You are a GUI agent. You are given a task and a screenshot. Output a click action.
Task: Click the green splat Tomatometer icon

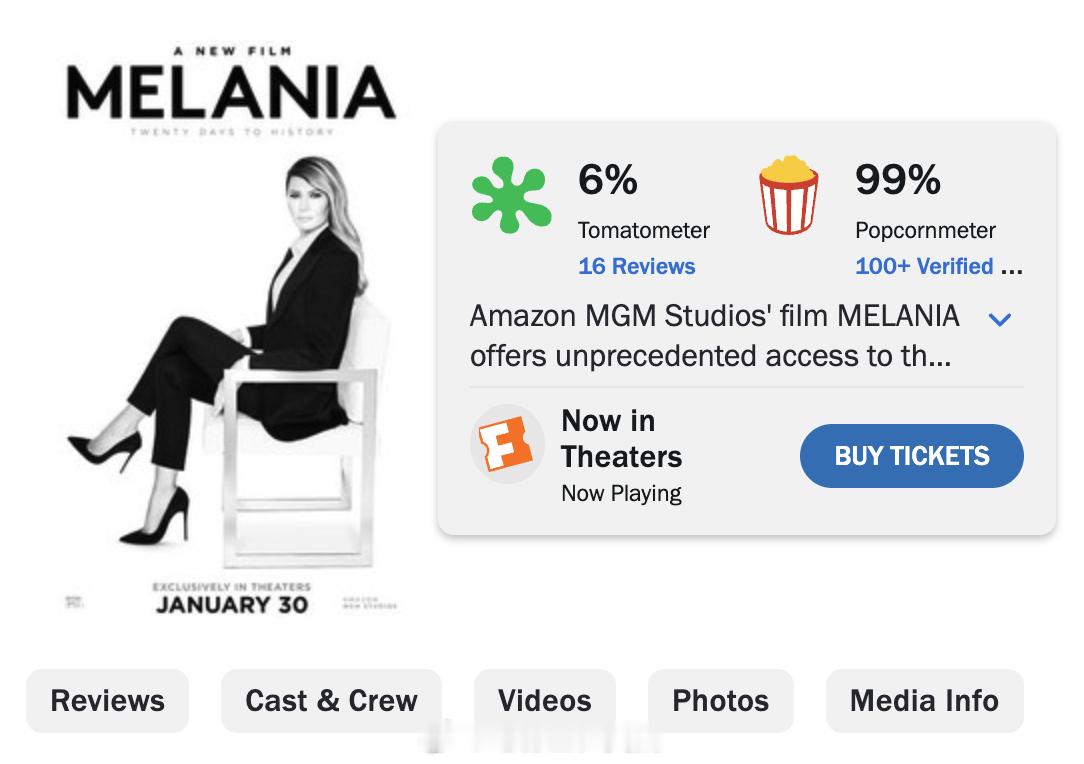511,196
